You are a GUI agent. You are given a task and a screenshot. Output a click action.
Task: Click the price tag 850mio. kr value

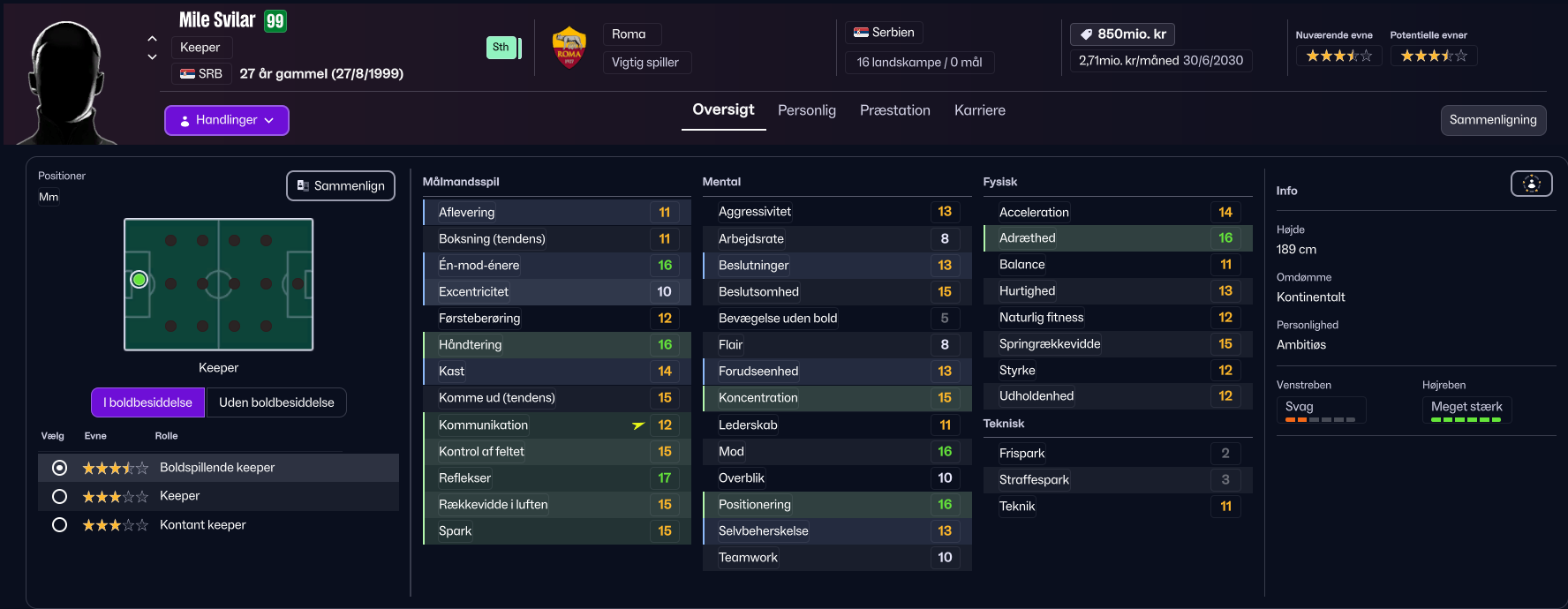[x=1122, y=34]
